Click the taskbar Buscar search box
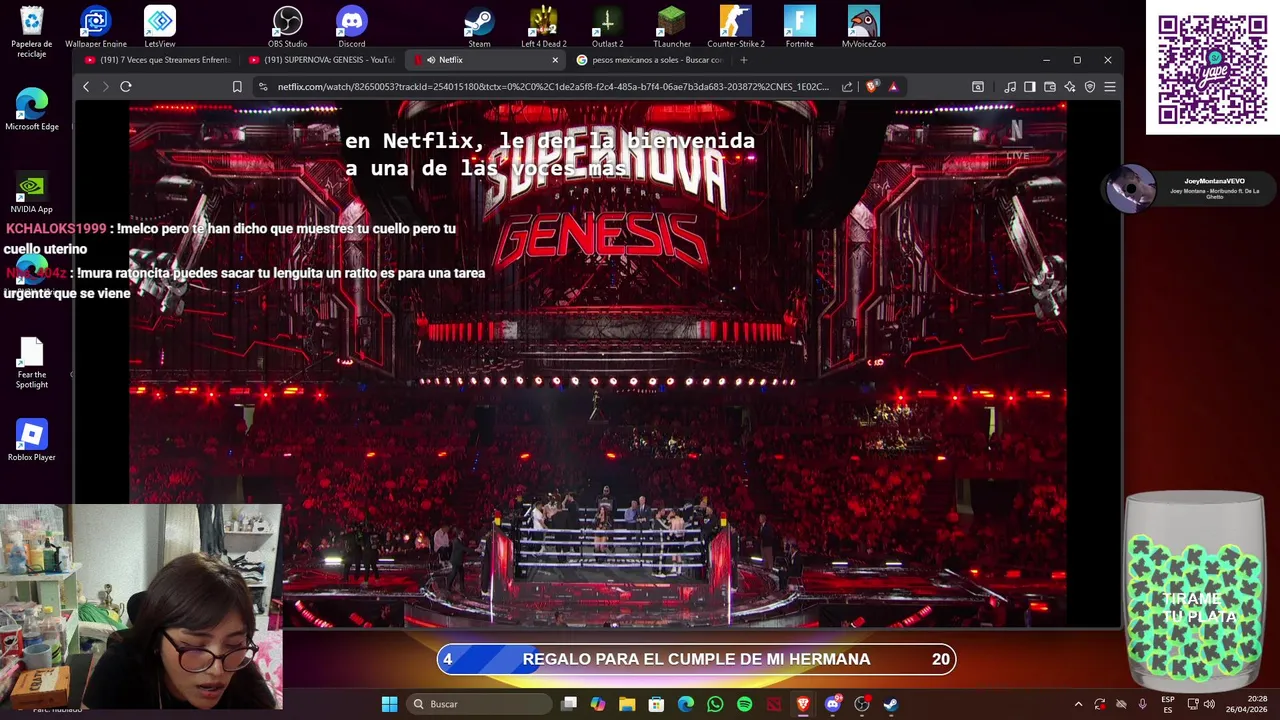 (480, 704)
